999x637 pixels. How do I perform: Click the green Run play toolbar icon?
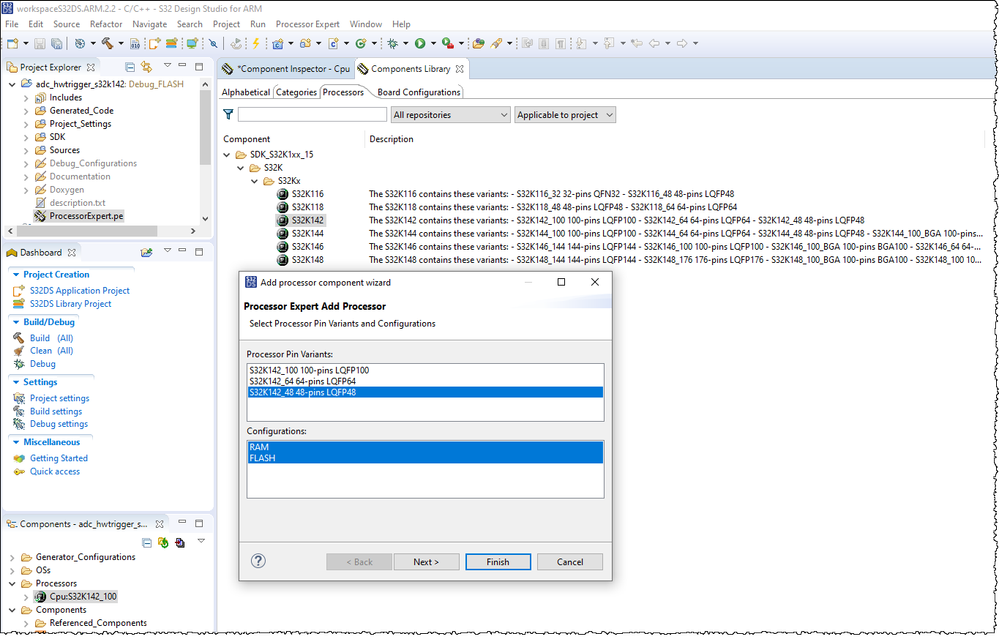(x=420, y=43)
